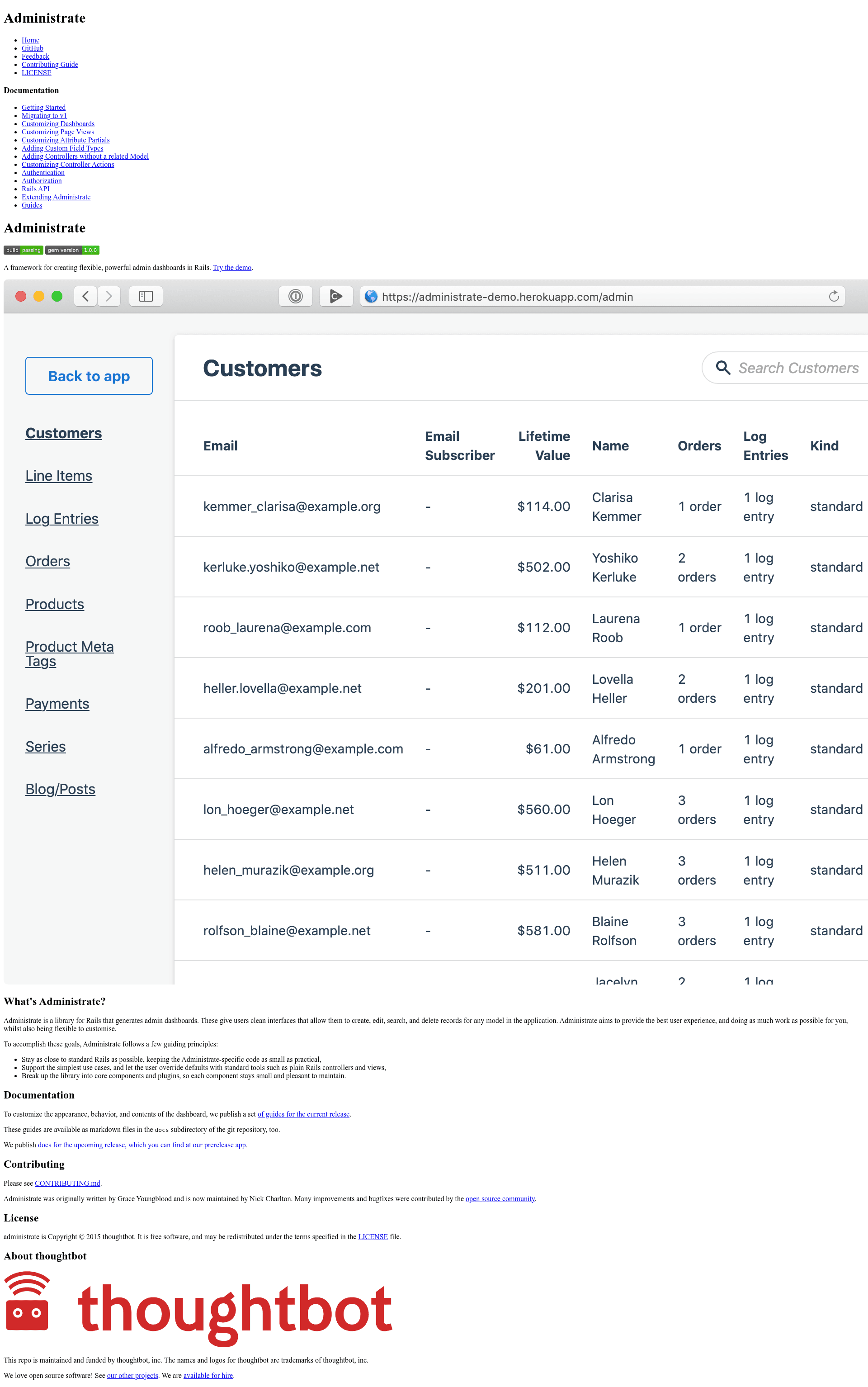Open Line Items in the admin sidebar

59,476
